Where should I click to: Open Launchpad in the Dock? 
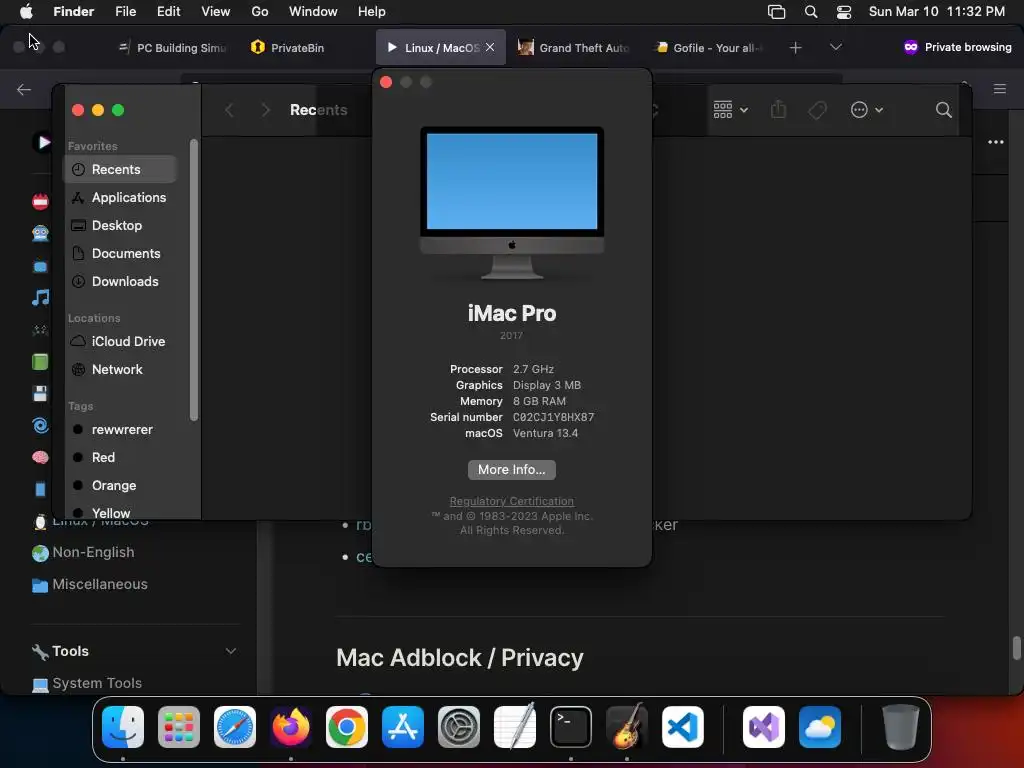pos(179,727)
